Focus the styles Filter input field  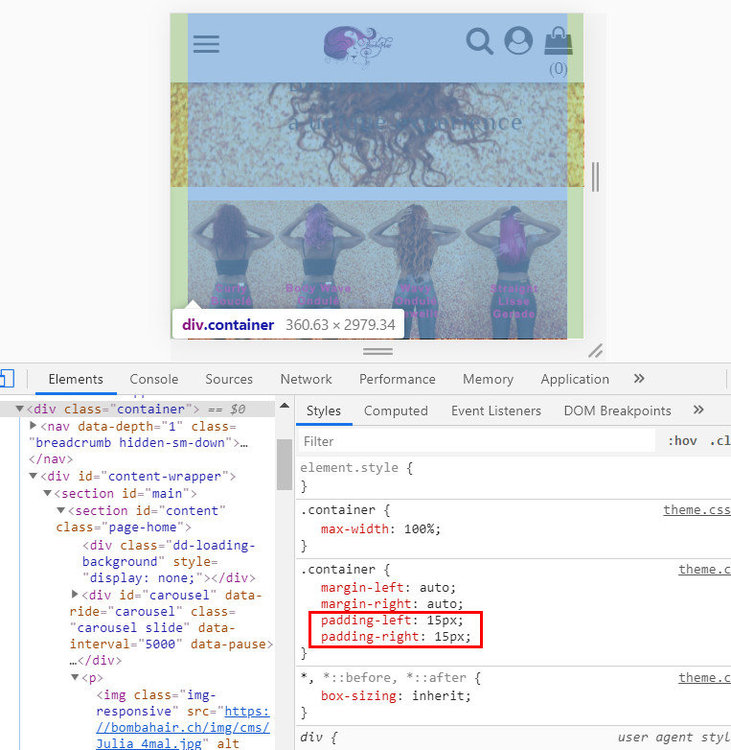[477, 441]
